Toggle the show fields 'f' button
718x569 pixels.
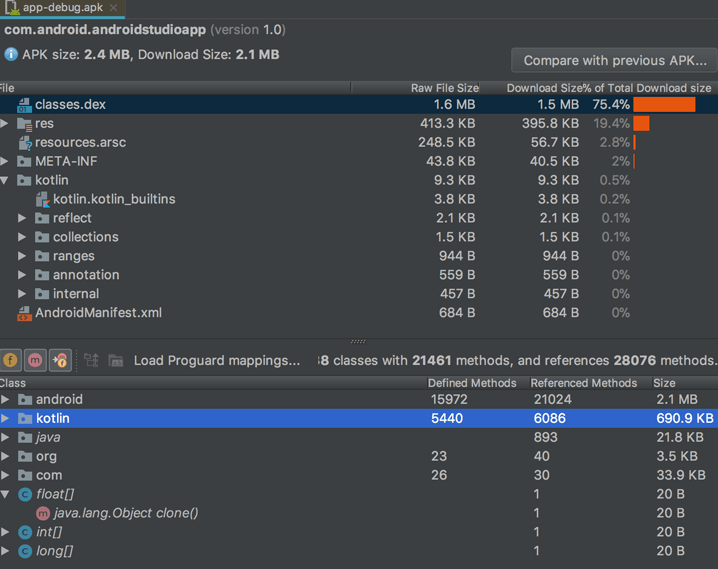11,360
